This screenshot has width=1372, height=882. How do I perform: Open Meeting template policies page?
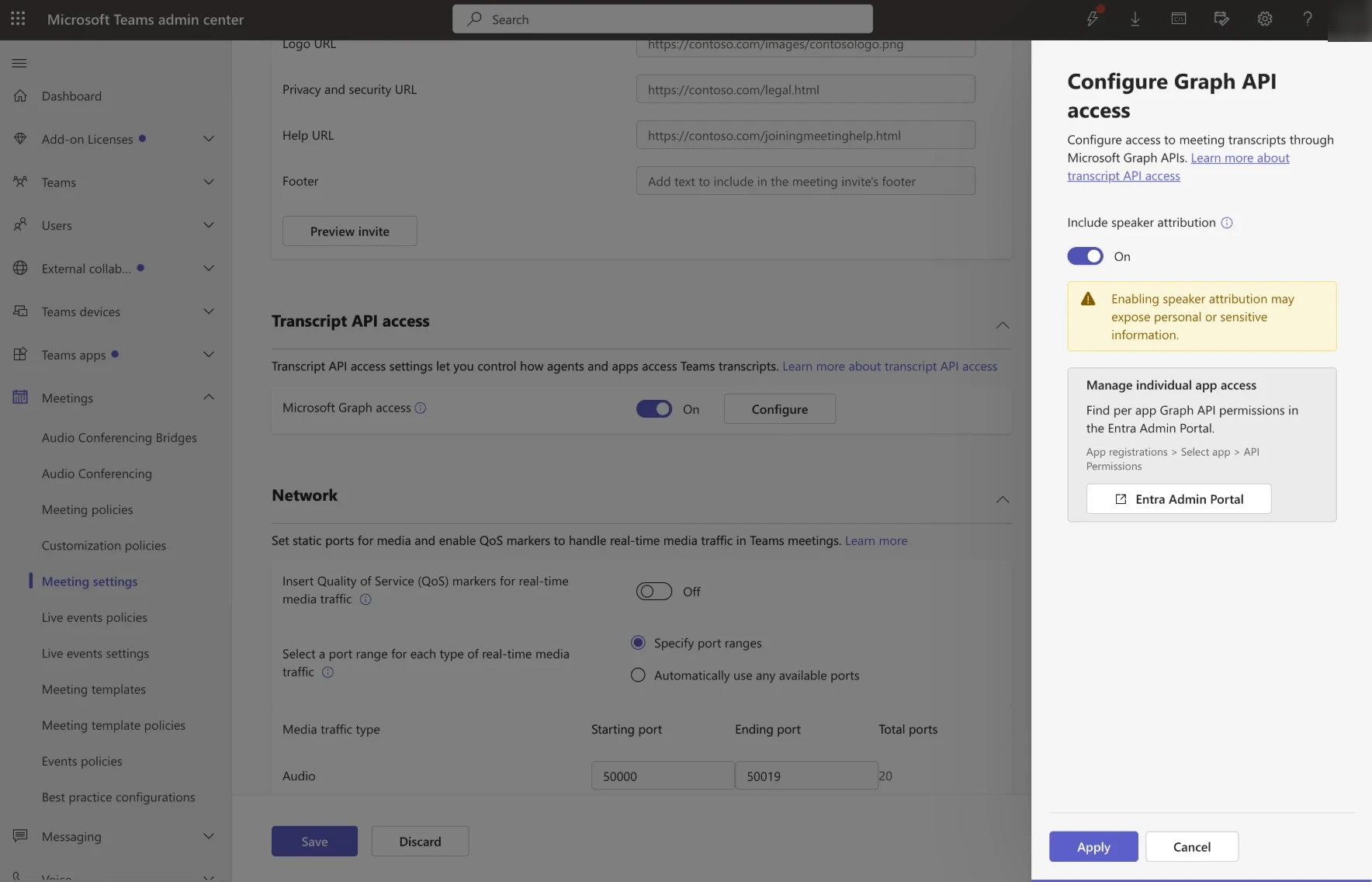(x=114, y=725)
